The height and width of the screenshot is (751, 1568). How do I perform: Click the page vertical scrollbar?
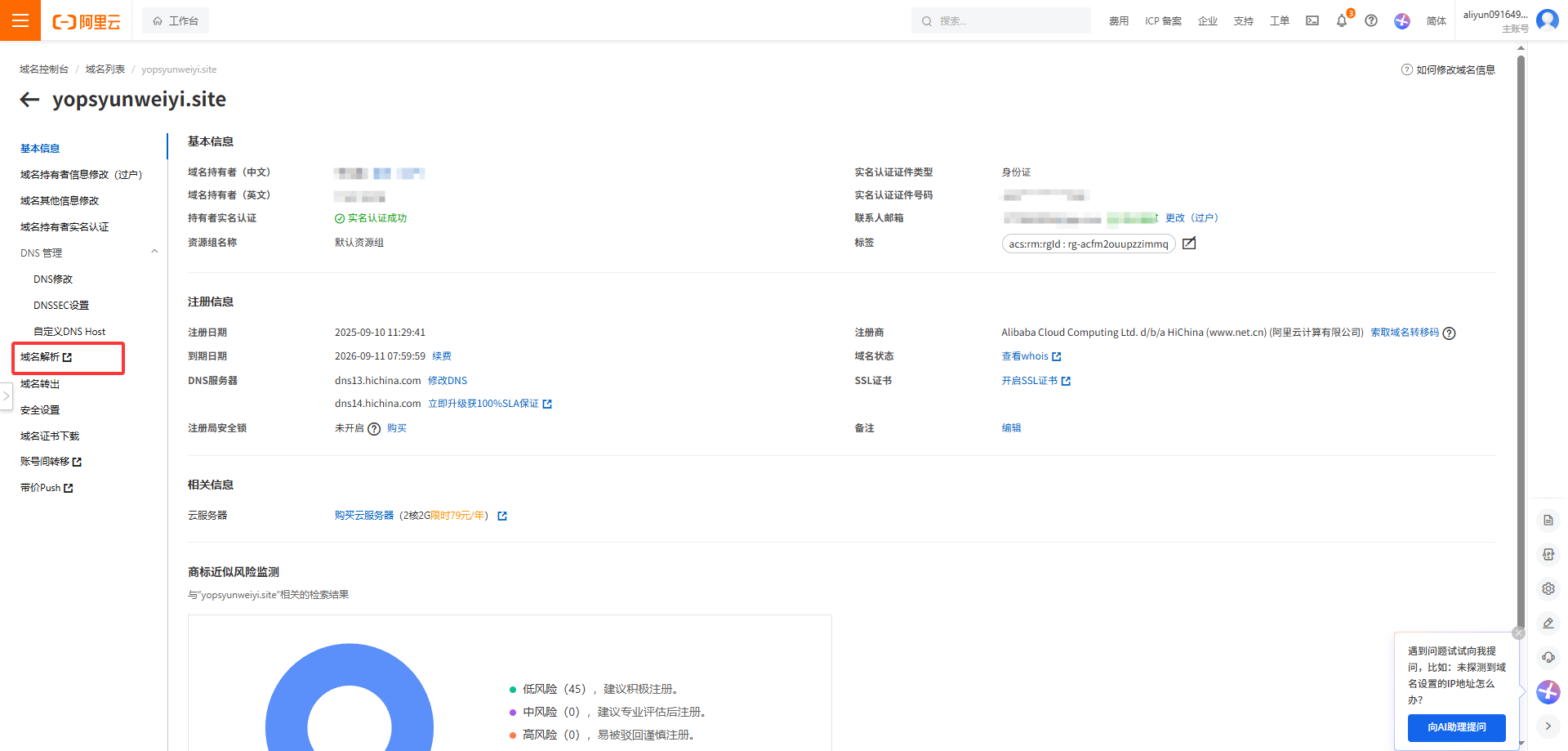(x=1521, y=327)
